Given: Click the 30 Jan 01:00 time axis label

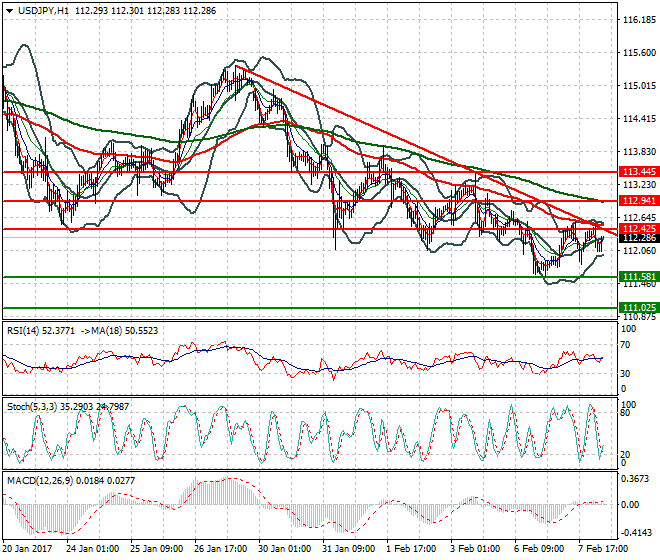Looking at the screenshot, I should 285,549.
